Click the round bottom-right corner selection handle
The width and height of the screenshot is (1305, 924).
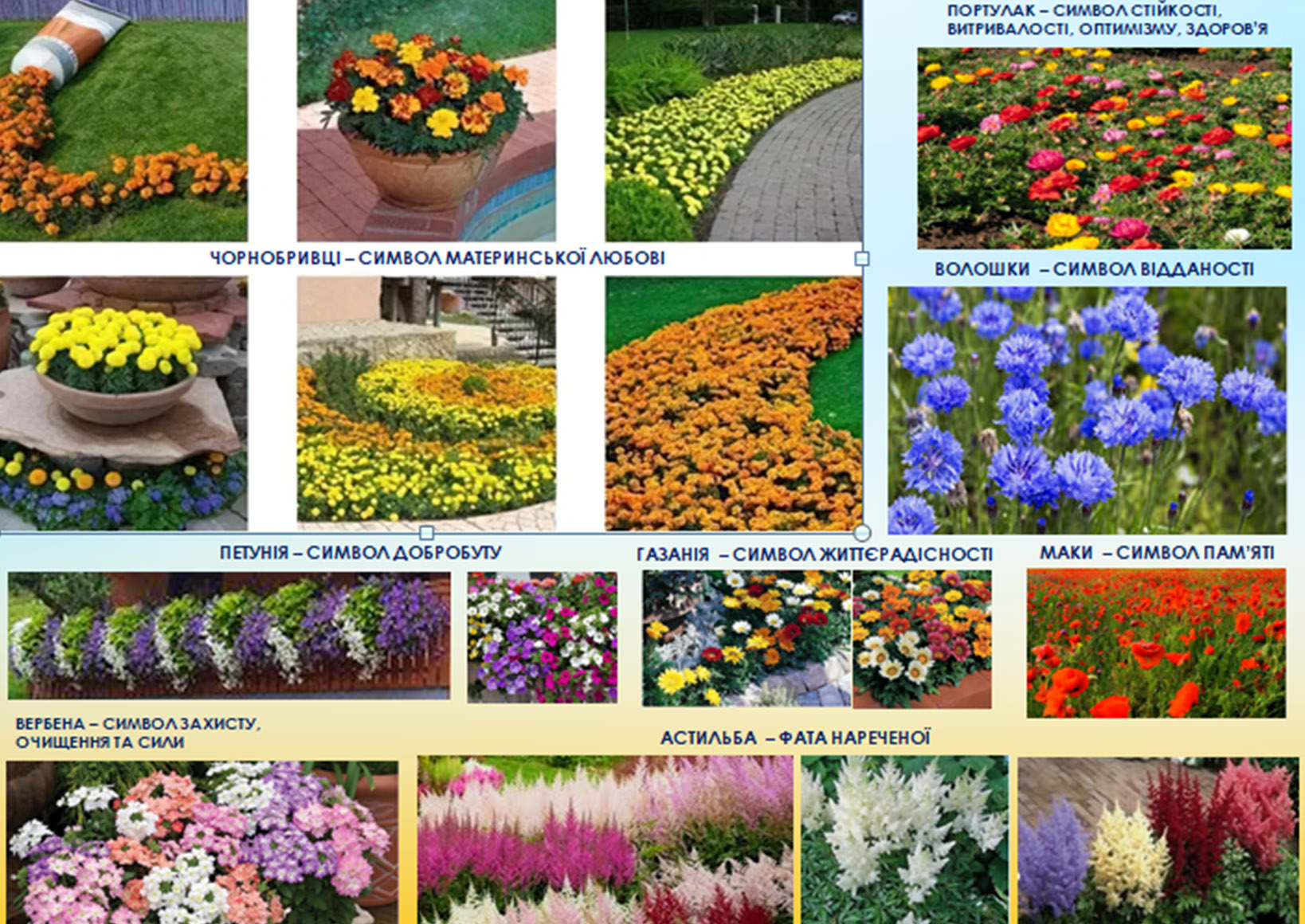pos(862,532)
